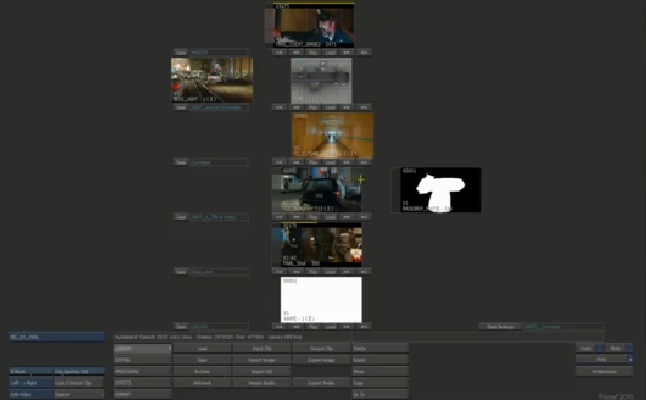
Task: Jump to reel end under man-in-cap clip
Action: 364,52
